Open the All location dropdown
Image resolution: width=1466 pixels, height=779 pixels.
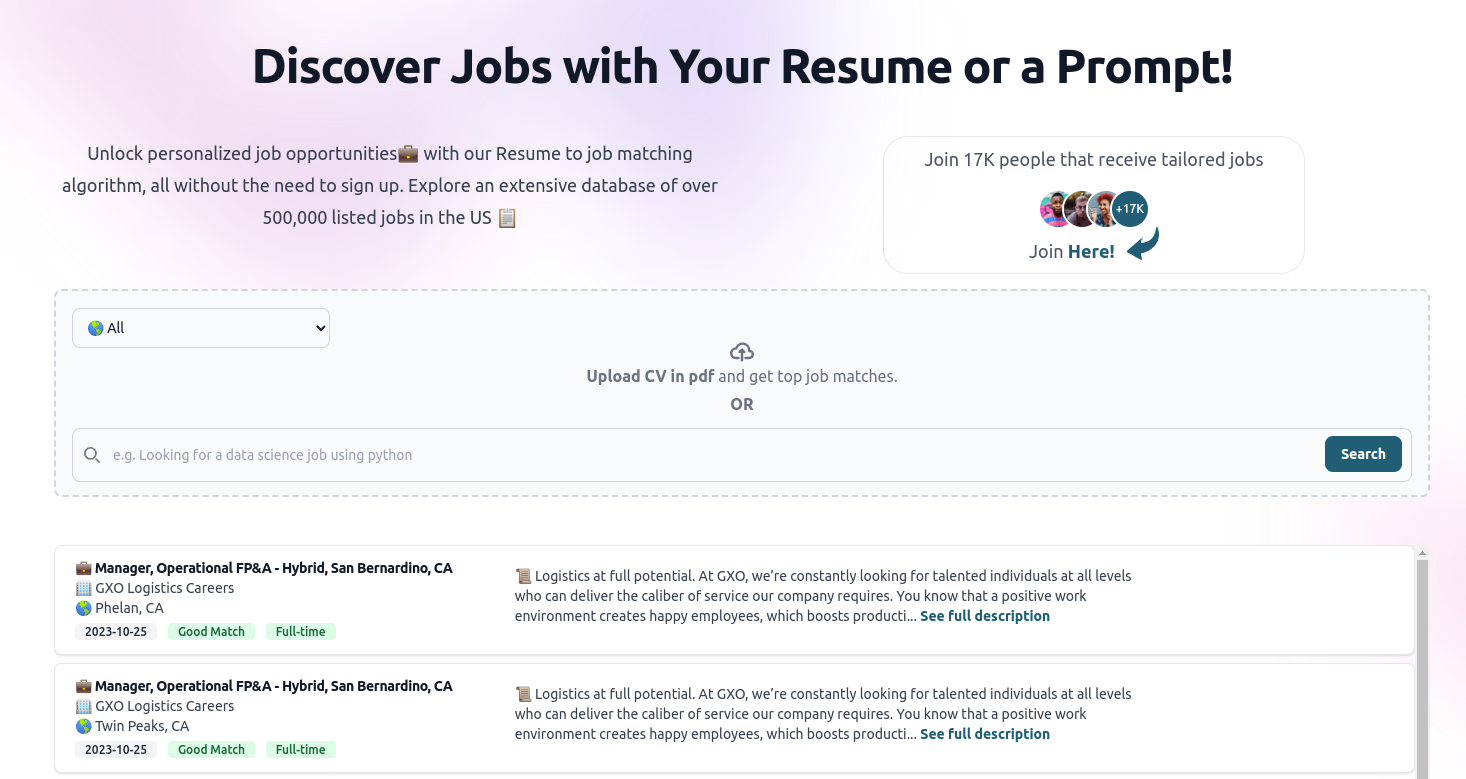point(201,328)
